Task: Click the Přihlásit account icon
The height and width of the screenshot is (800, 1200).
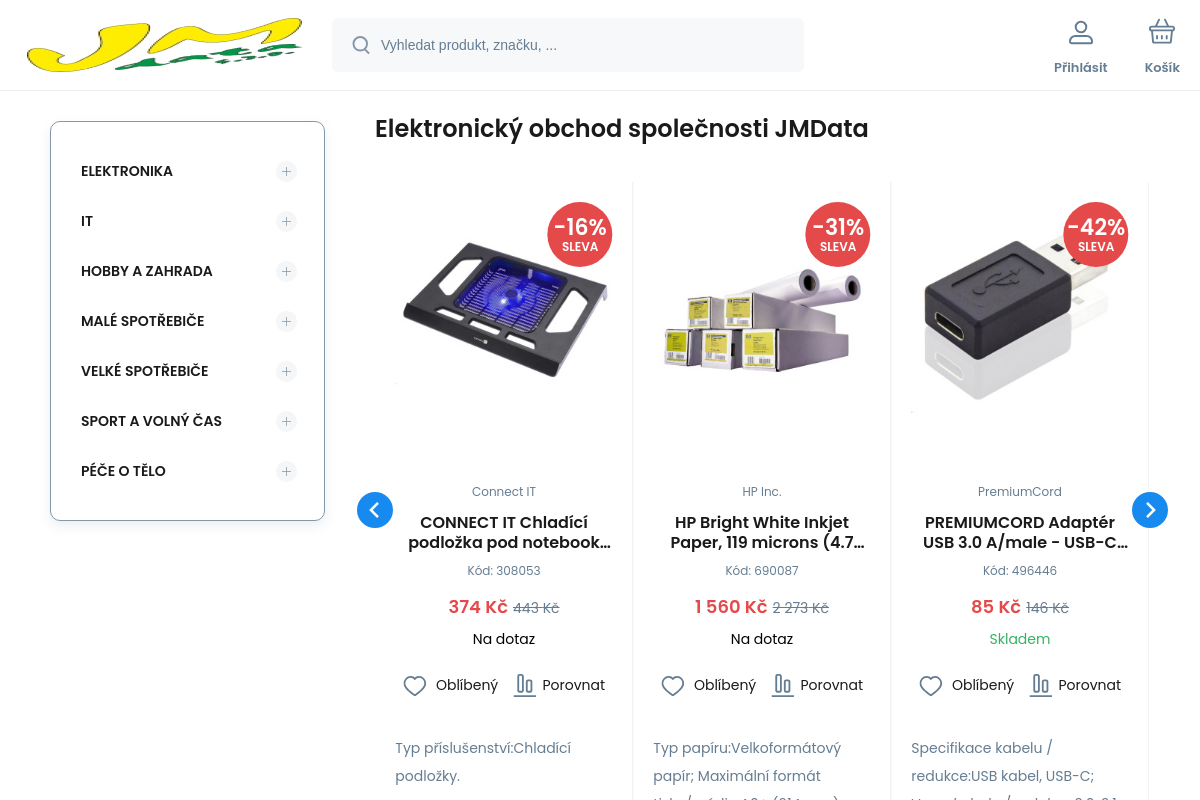Action: (x=1080, y=31)
